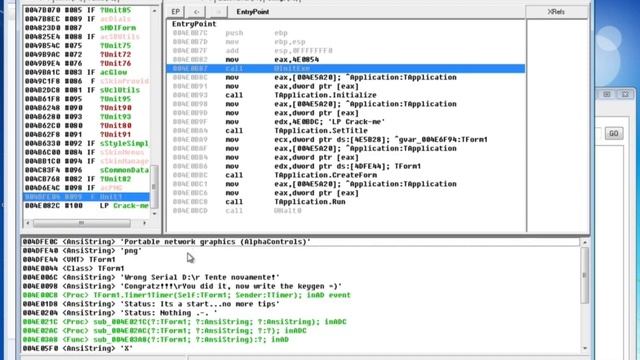This screenshot has width=640, height=360.
Task: Go back with the left arrow button
Action: pos(197,12)
